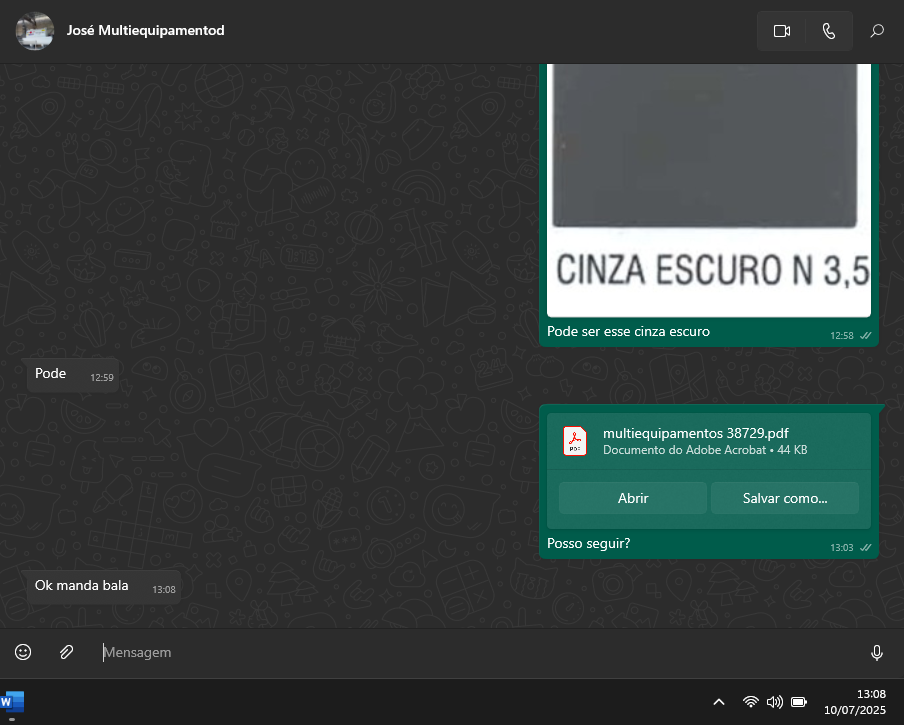The width and height of the screenshot is (904, 725).
Task: Open the volume control in tray
Action: point(774,702)
